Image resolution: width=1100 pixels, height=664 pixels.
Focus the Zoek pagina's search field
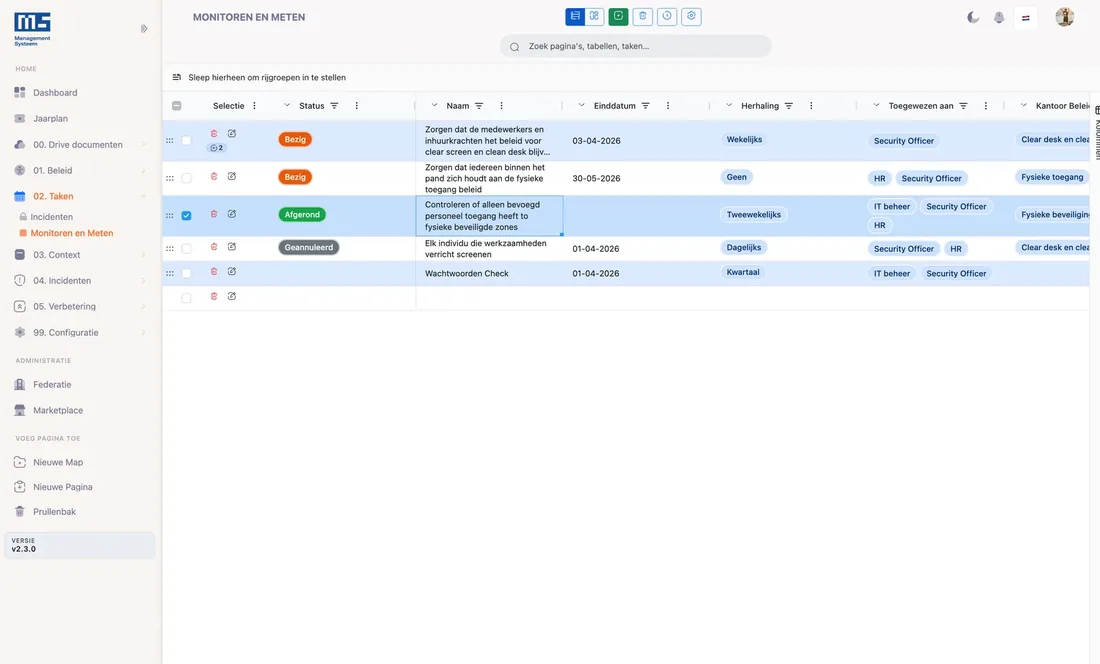point(636,46)
